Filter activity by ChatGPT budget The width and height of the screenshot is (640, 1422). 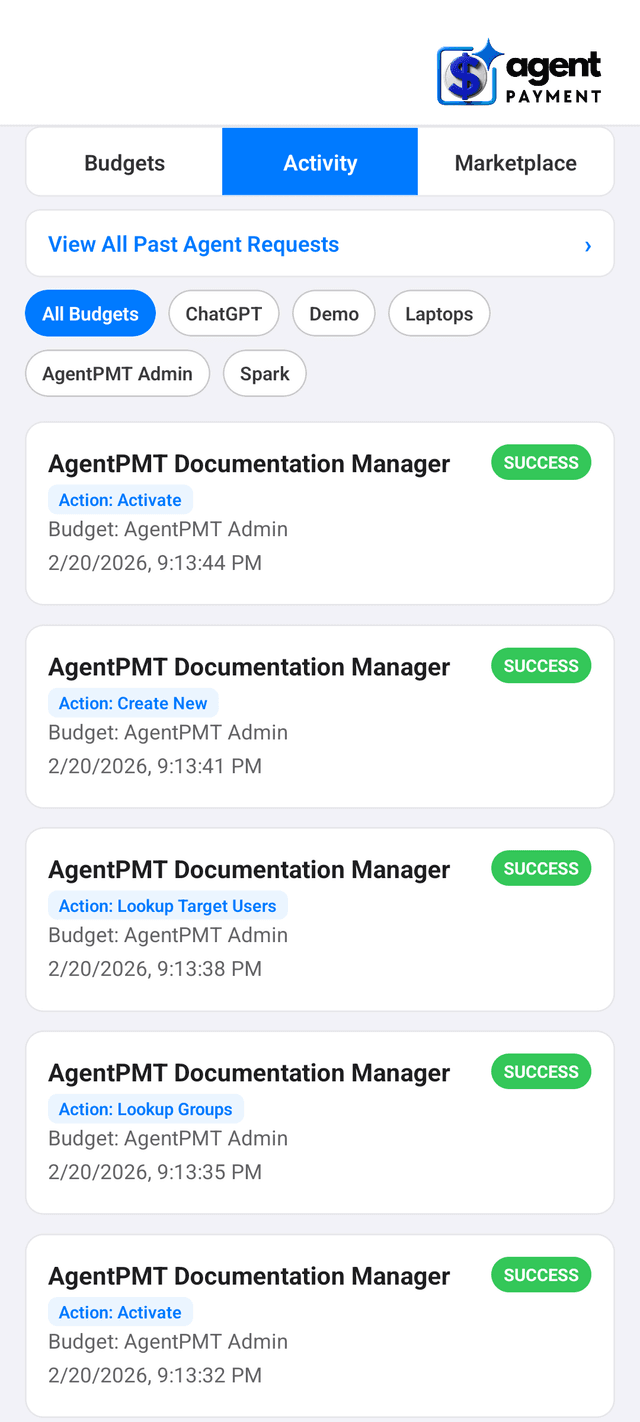coord(223,313)
